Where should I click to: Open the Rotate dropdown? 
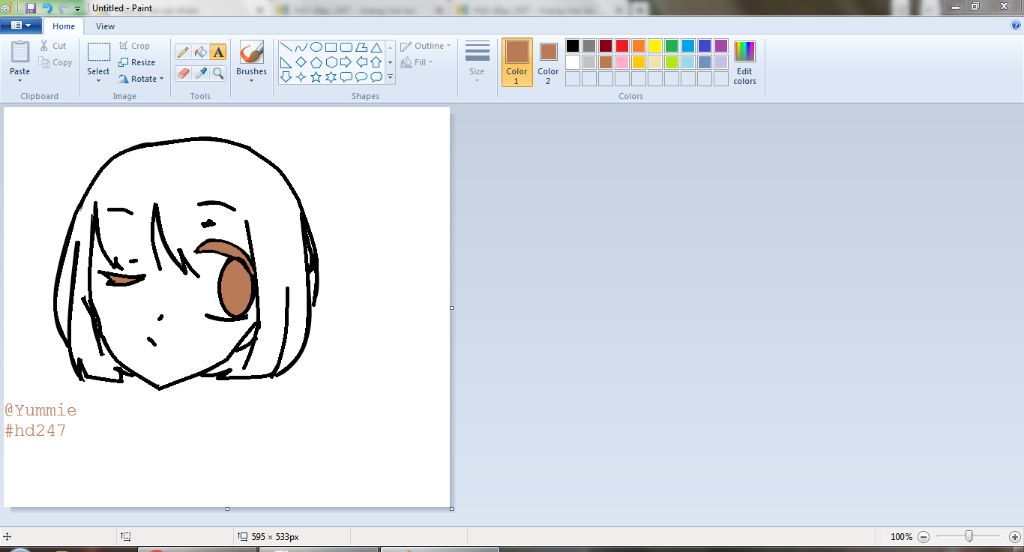click(x=141, y=78)
